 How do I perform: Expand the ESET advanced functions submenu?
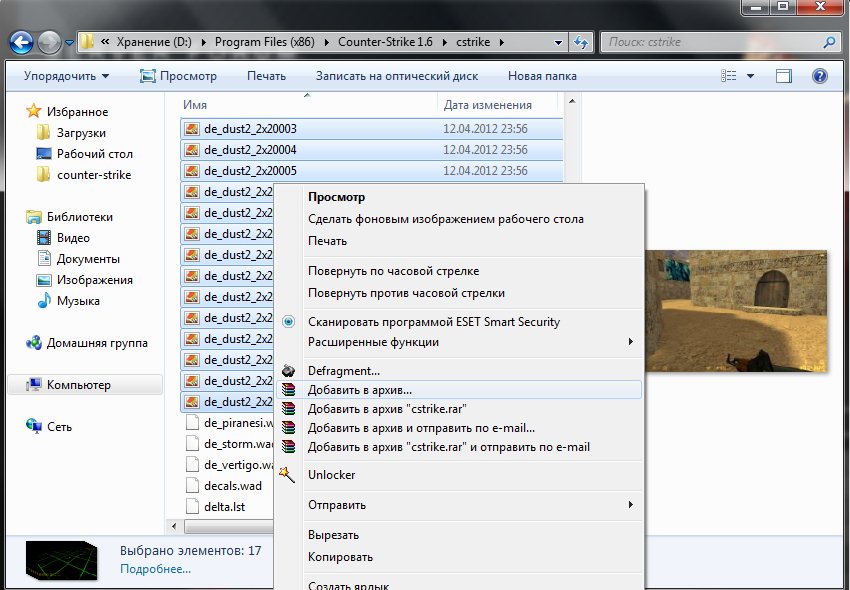tap(630, 342)
